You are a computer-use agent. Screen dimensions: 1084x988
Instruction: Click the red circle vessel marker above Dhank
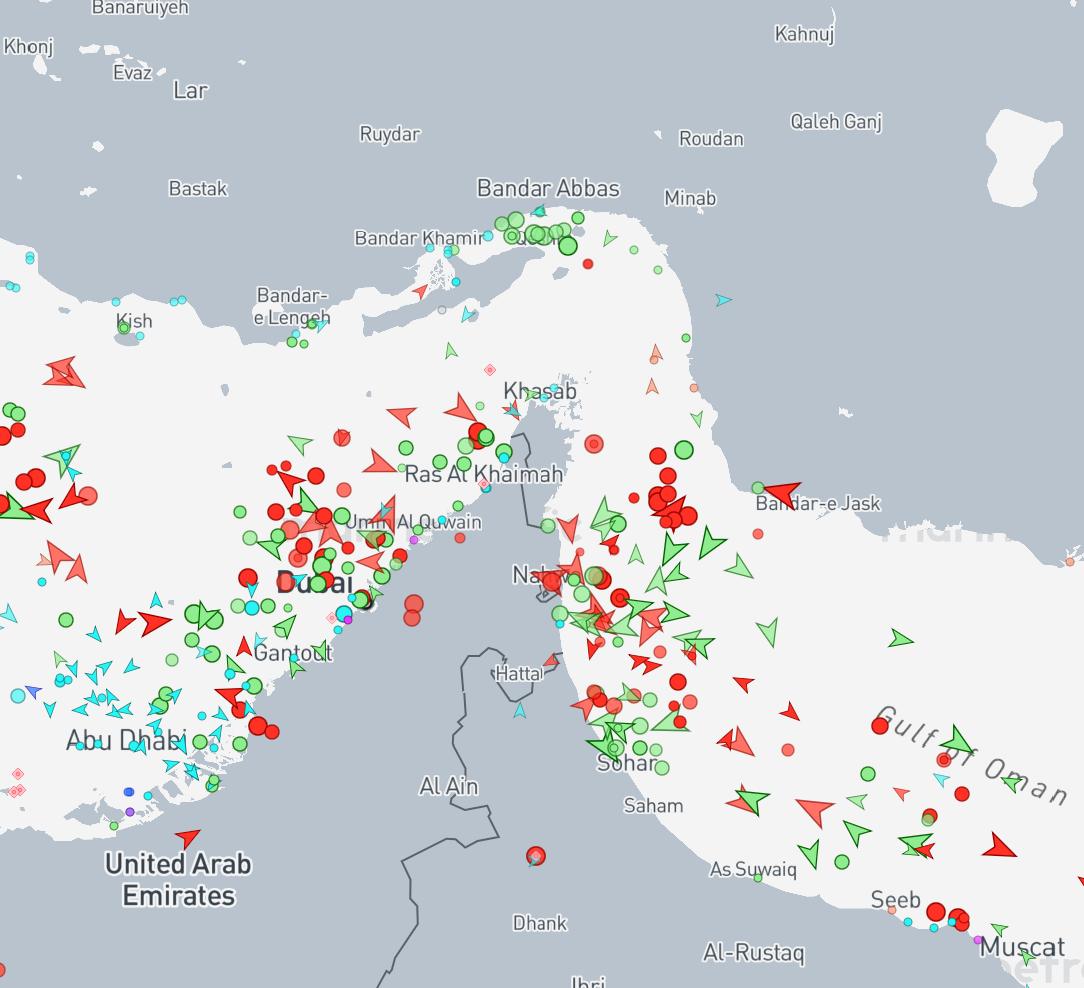point(536,856)
